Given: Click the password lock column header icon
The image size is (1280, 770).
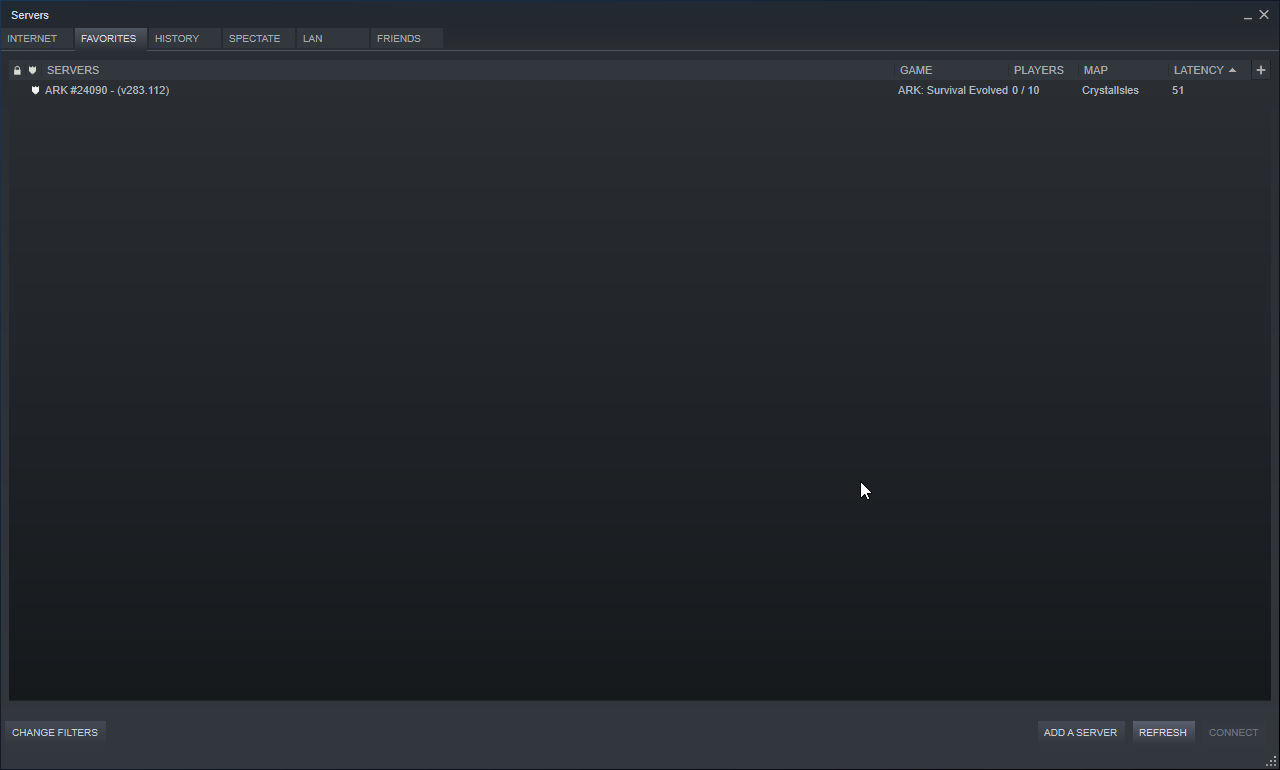Looking at the screenshot, I should tap(17, 70).
